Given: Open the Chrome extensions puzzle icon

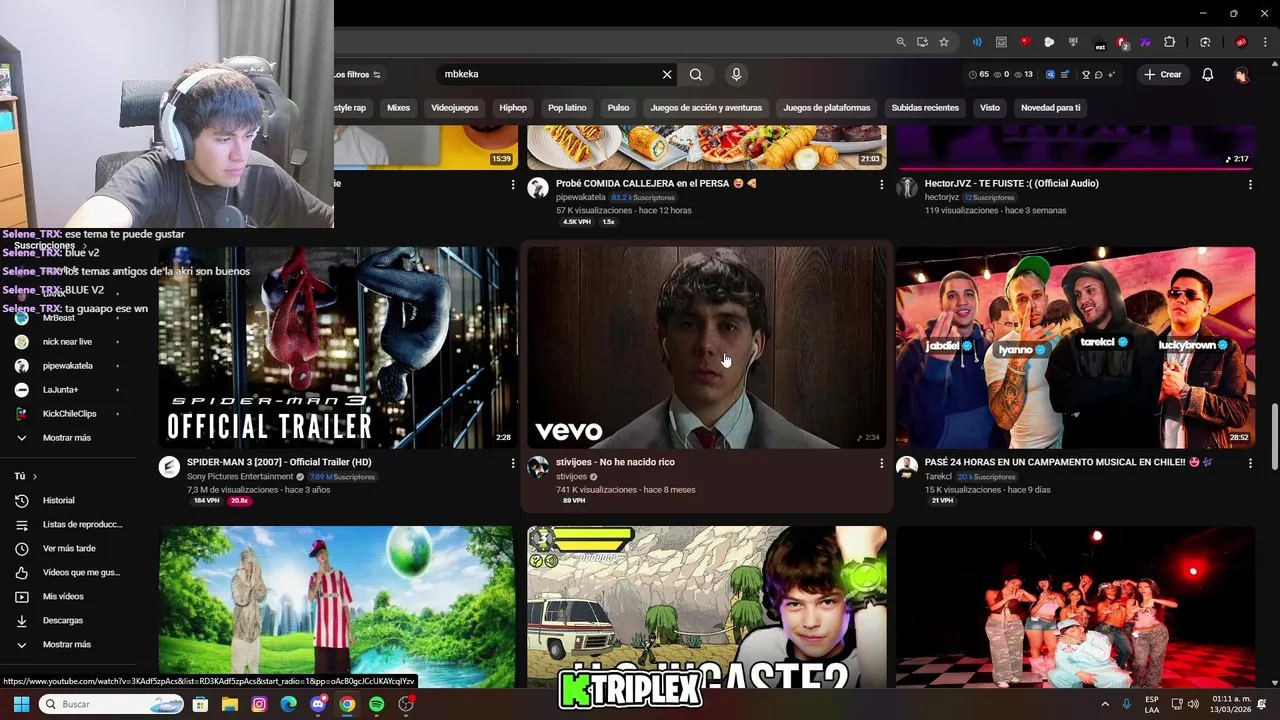Looking at the screenshot, I should [x=1170, y=42].
